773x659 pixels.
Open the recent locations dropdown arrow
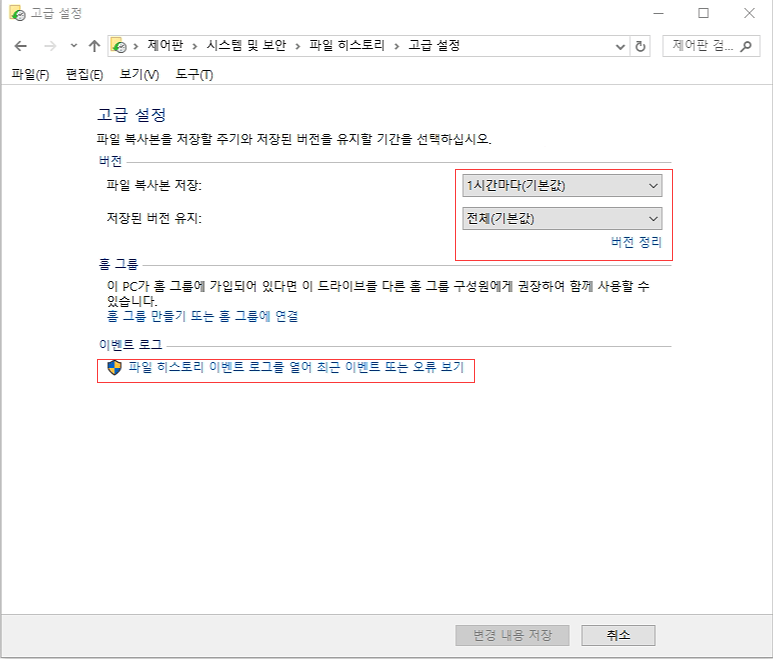point(74,46)
